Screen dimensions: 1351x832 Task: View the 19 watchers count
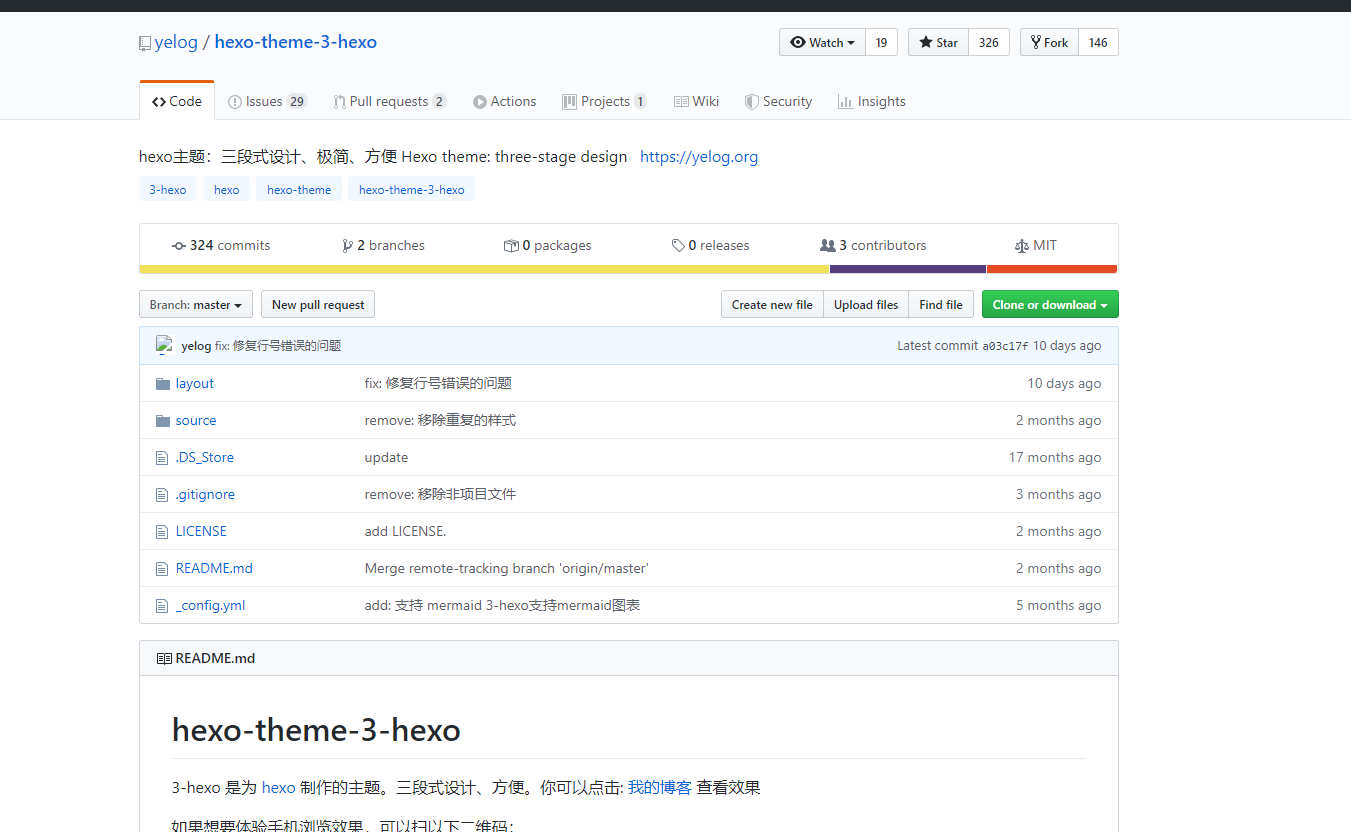coord(881,42)
